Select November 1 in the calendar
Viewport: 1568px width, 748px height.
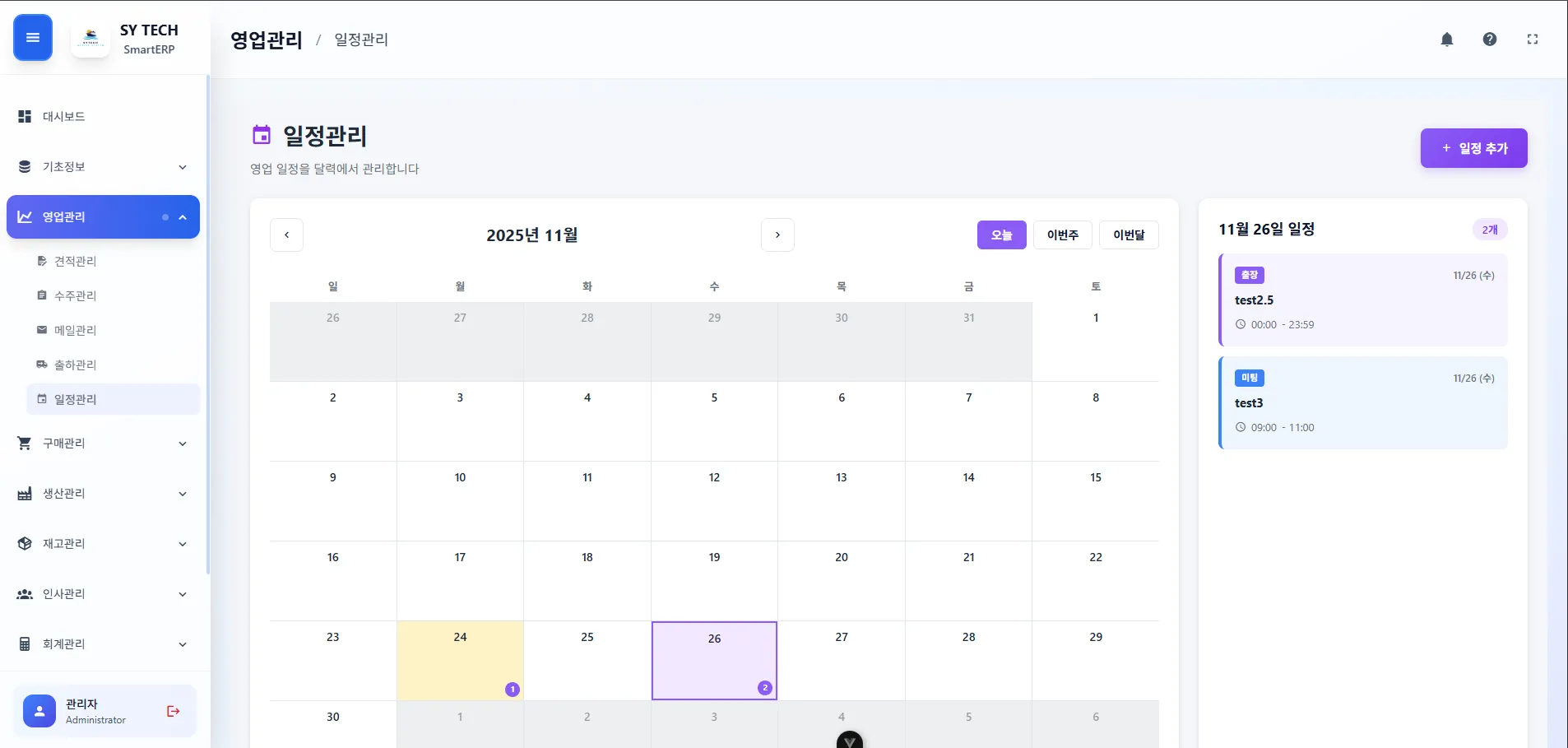1096,341
